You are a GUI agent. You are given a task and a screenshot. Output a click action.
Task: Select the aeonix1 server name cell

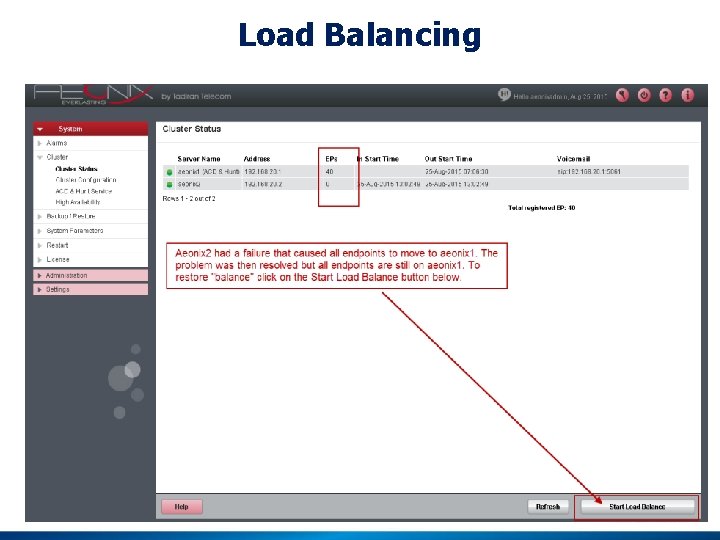pos(208,172)
